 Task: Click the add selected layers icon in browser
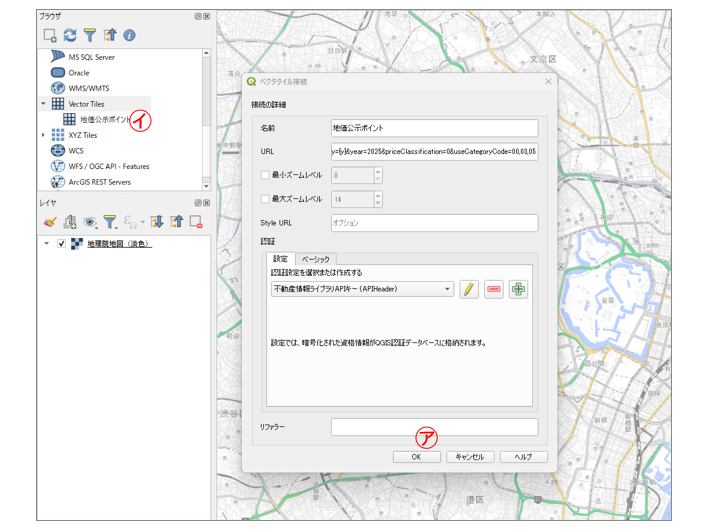(50, 35)
